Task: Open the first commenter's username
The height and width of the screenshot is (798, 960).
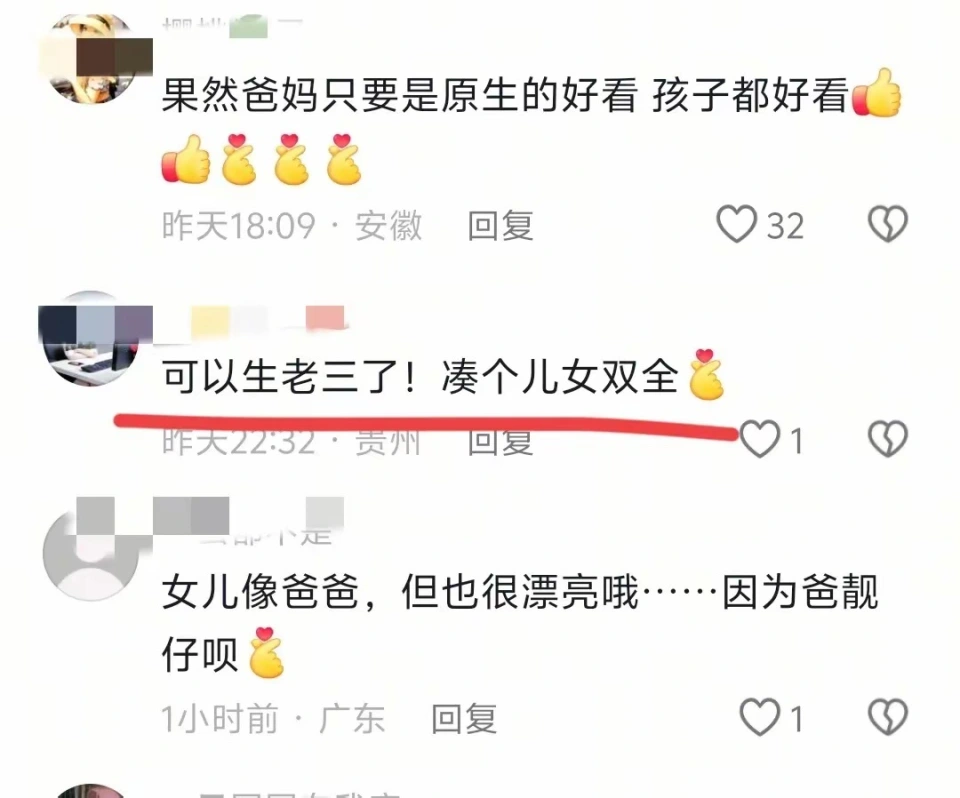Action: (x=233, y=28)
